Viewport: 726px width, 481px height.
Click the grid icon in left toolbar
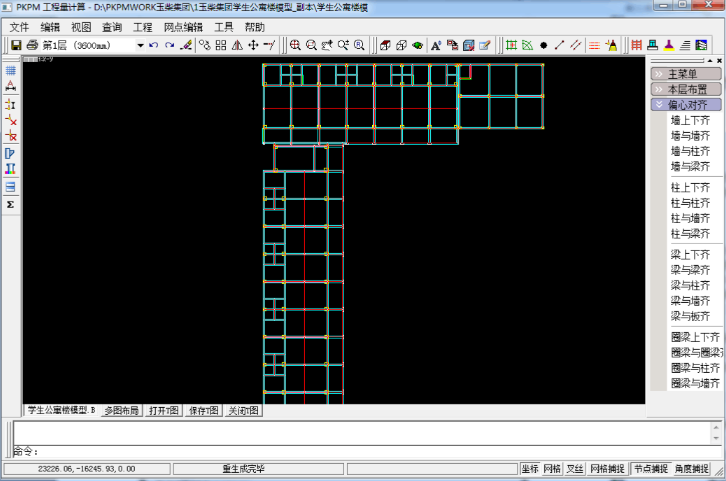tap(10, 70)
